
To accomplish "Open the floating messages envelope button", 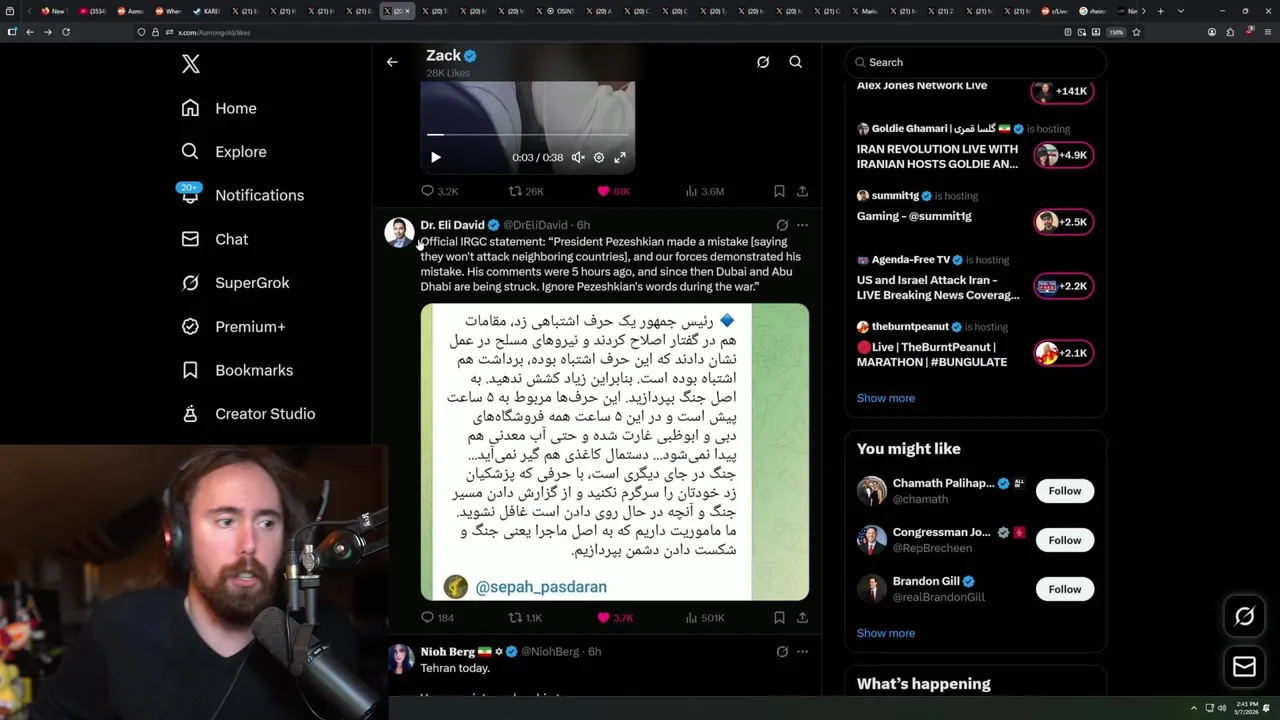I will [x=1245, y=666].
